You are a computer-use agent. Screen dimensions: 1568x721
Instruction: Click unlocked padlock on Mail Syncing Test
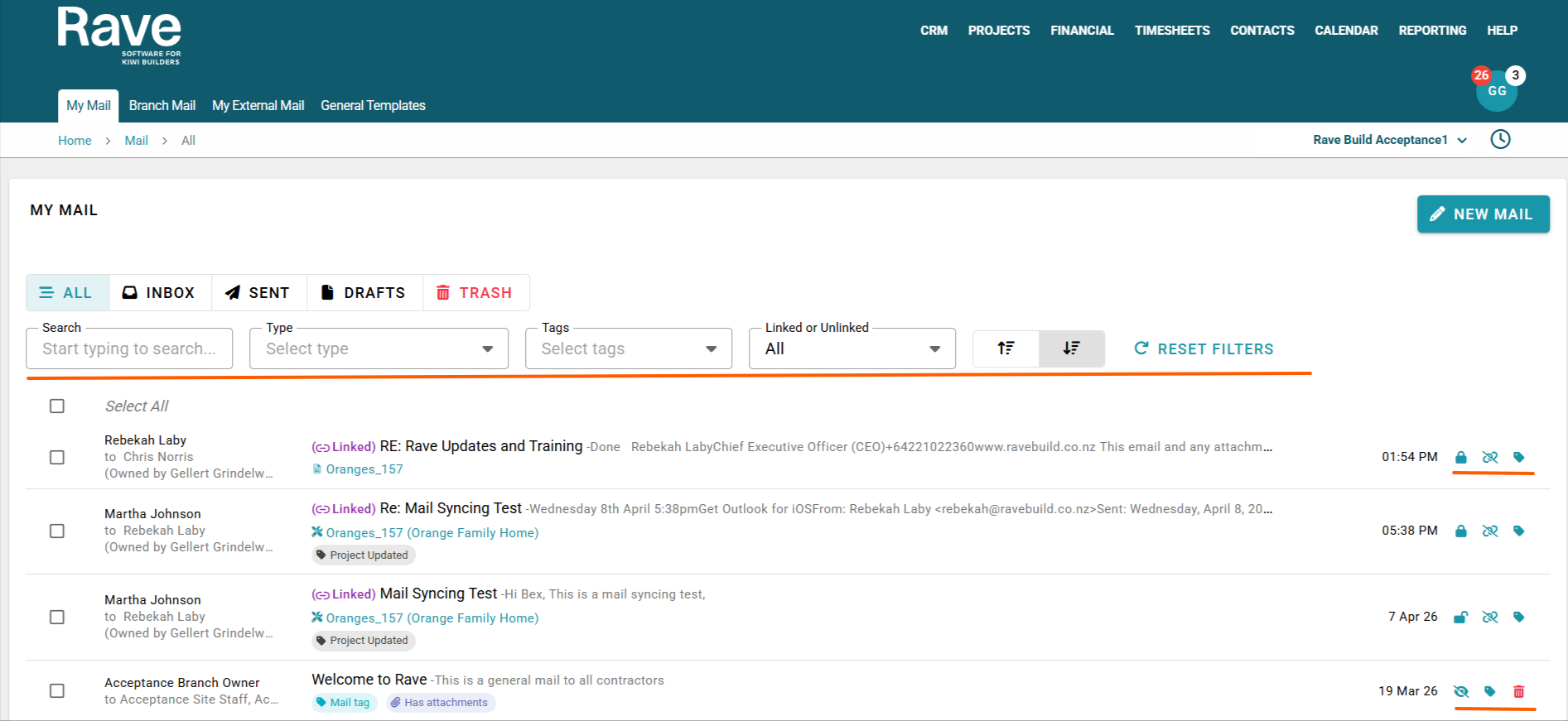click(1461, 617)
